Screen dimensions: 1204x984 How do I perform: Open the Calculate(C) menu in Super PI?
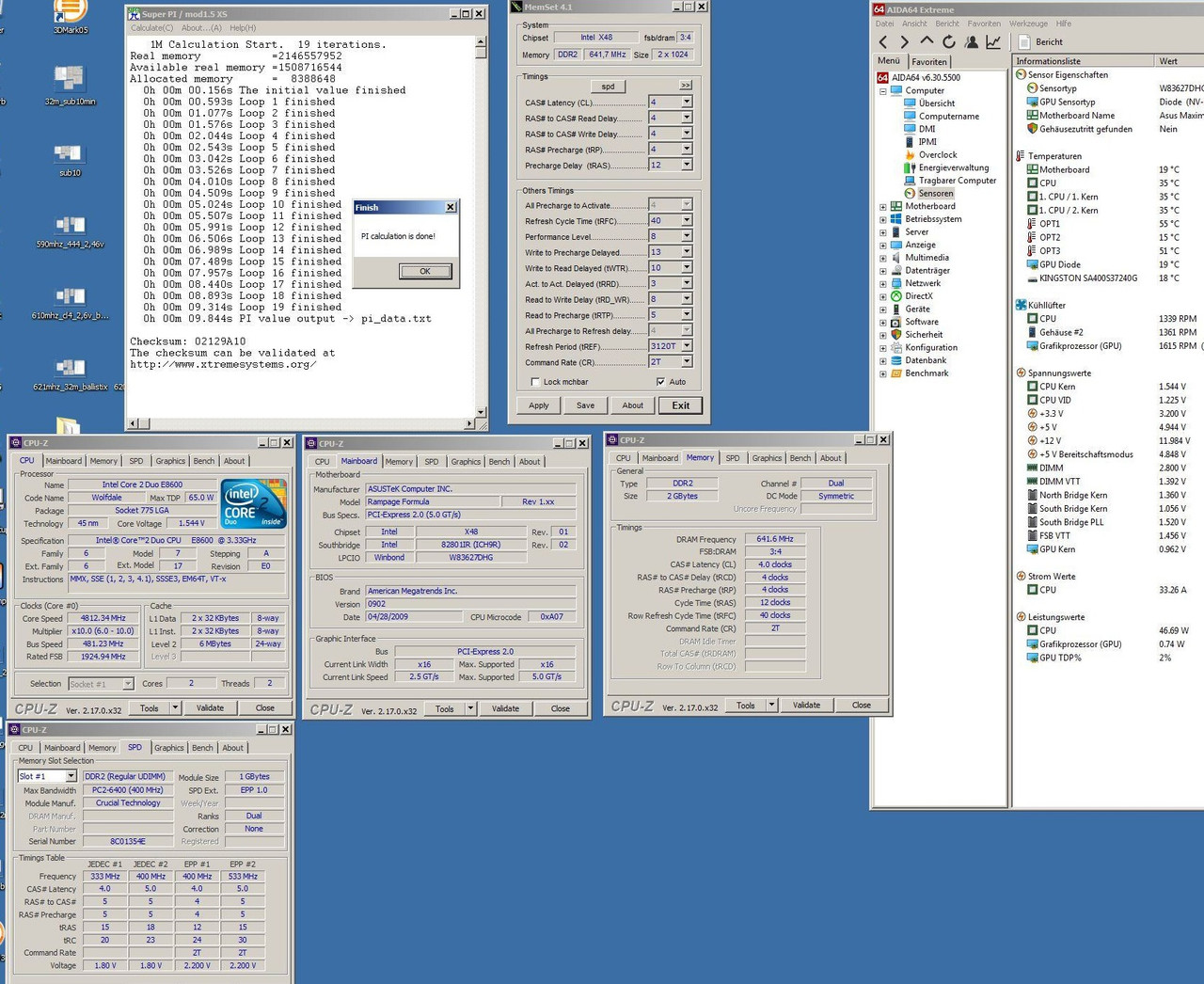pyautogui.click(x=152, y=28)
